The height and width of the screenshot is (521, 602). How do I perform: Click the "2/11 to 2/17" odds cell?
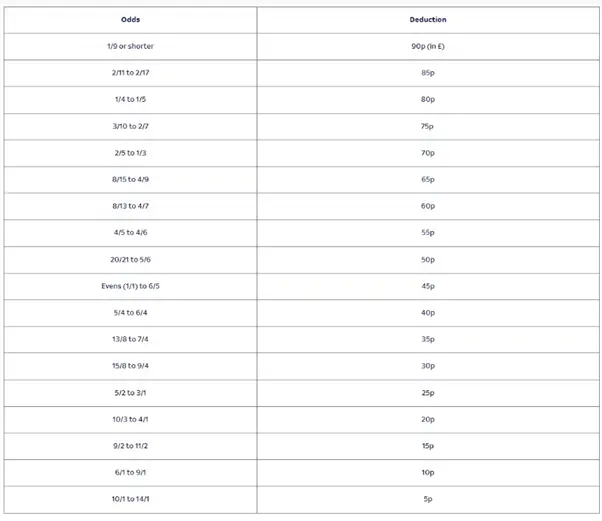(x=130, y=73)
